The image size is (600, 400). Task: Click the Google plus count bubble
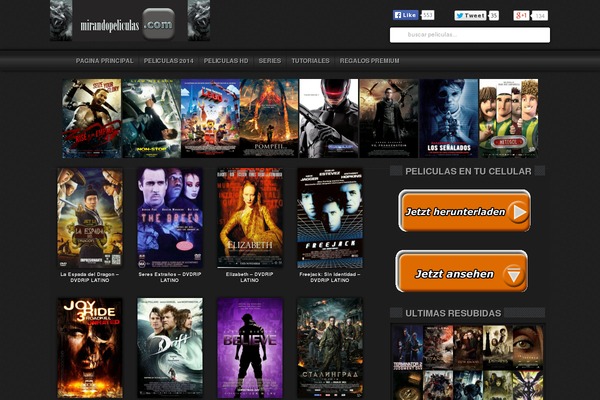tap(540, 16)
